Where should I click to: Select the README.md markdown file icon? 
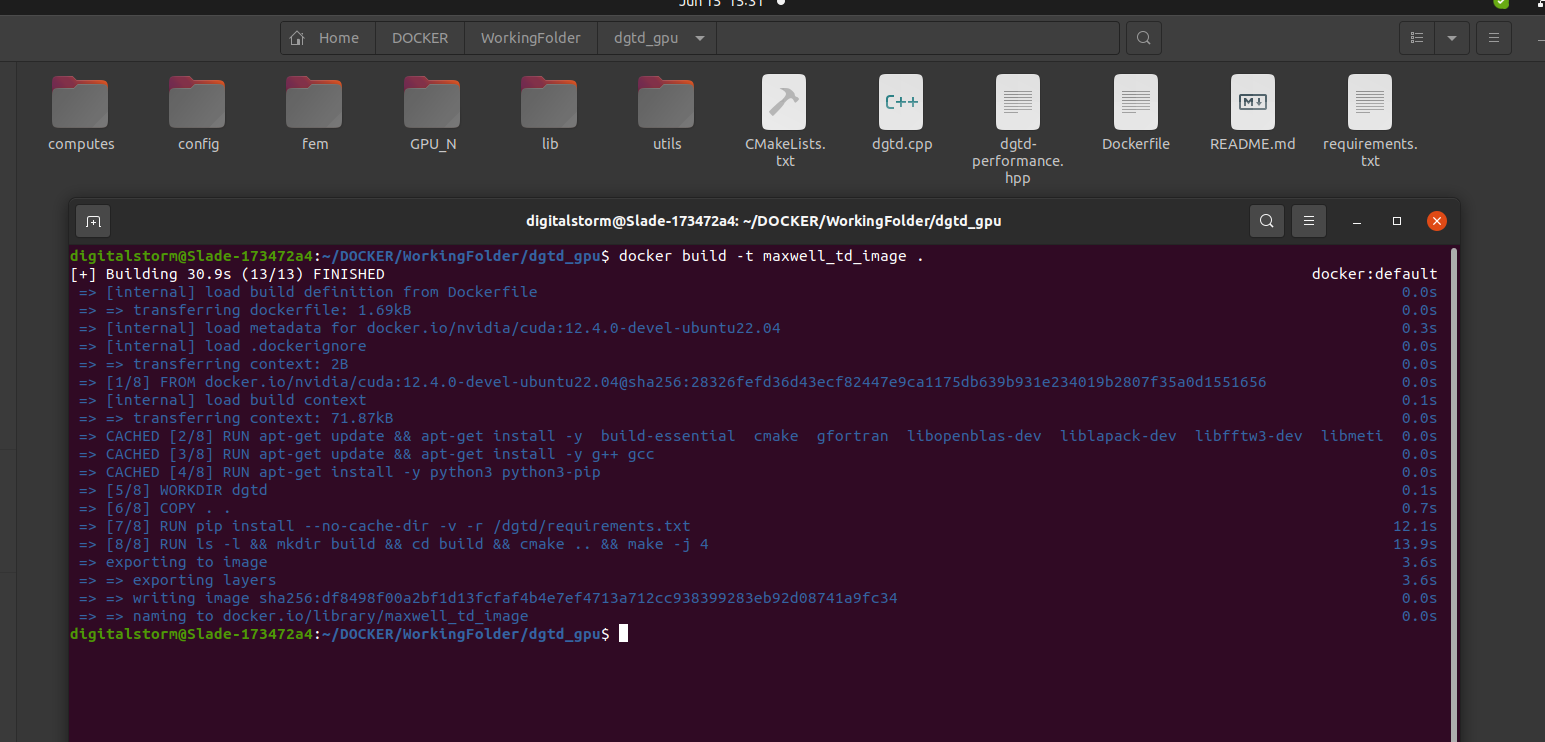tap(1253, 102)
